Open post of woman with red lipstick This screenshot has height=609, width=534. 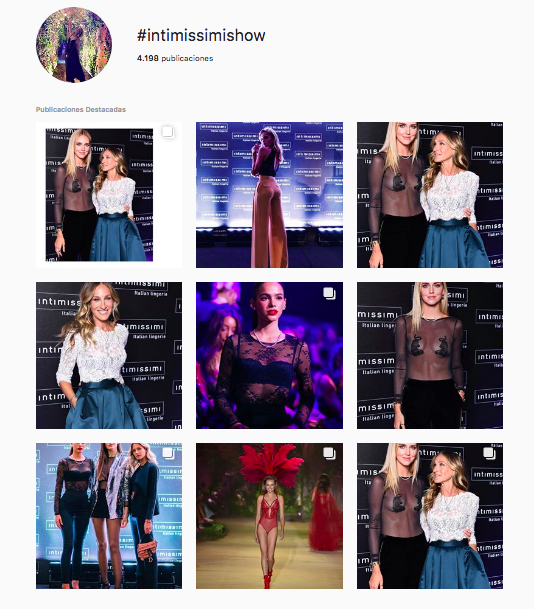click(x=269, y=355)
